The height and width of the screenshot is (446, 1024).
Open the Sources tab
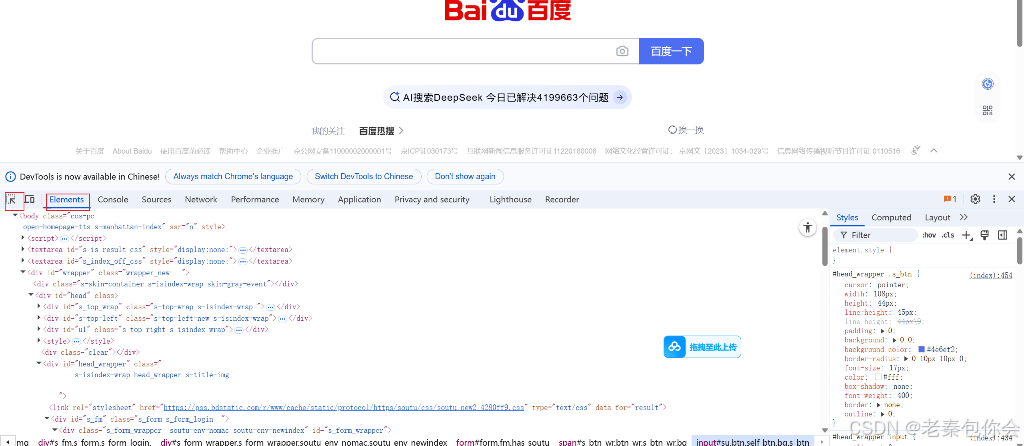pos(157,199)
